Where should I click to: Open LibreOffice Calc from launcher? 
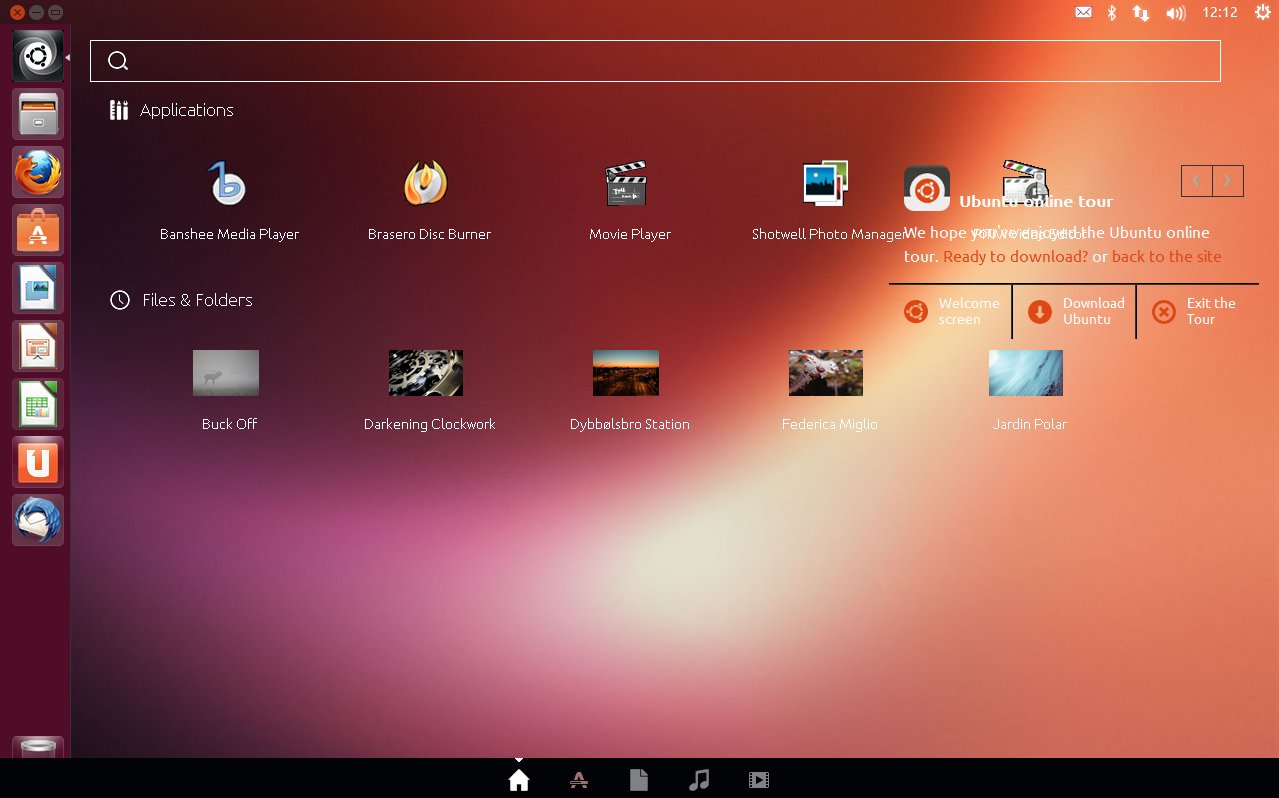click(x=38, y=404)
